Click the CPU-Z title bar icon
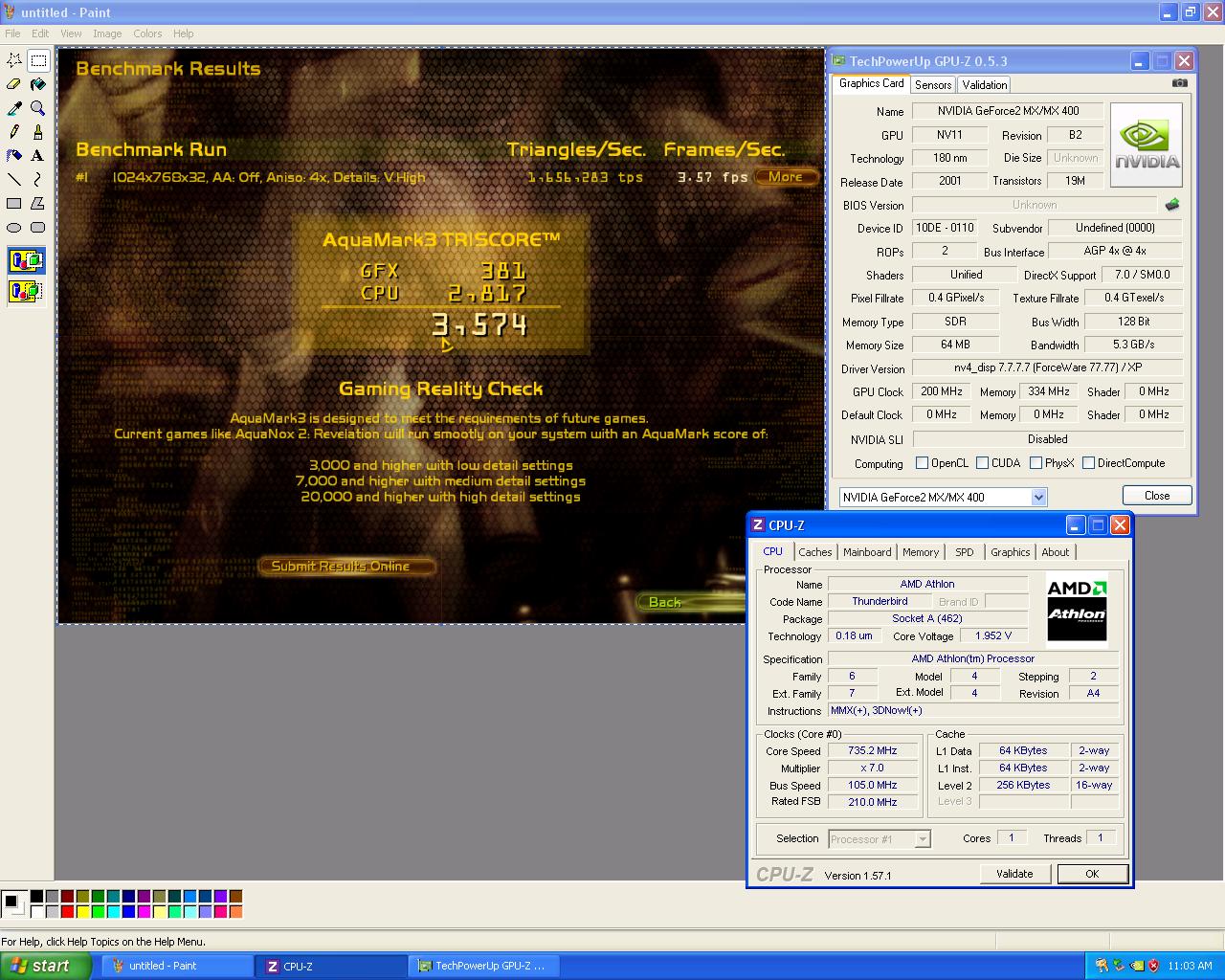The width and height of the screenshot is (1225, 980). pos(758,524)
